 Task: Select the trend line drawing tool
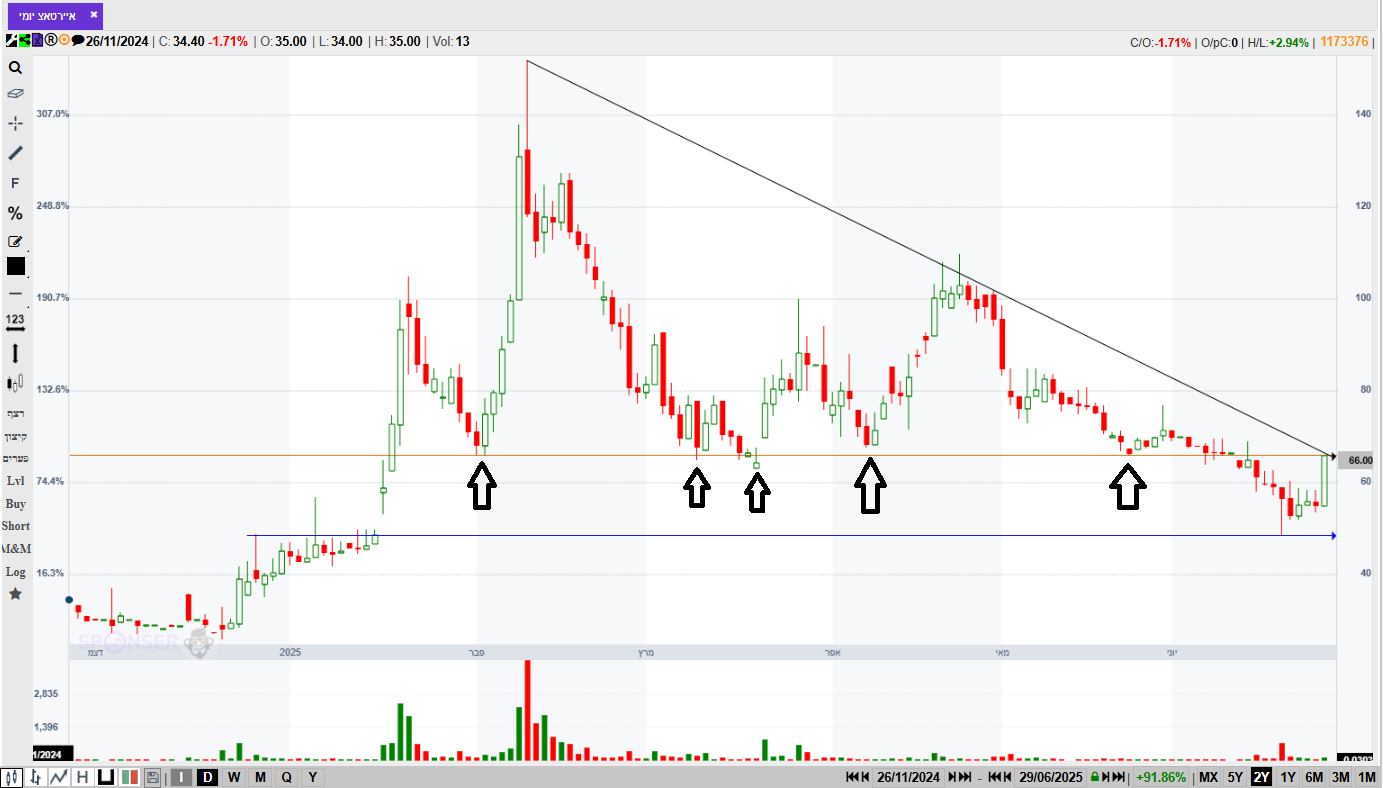(x=15, y=153)
